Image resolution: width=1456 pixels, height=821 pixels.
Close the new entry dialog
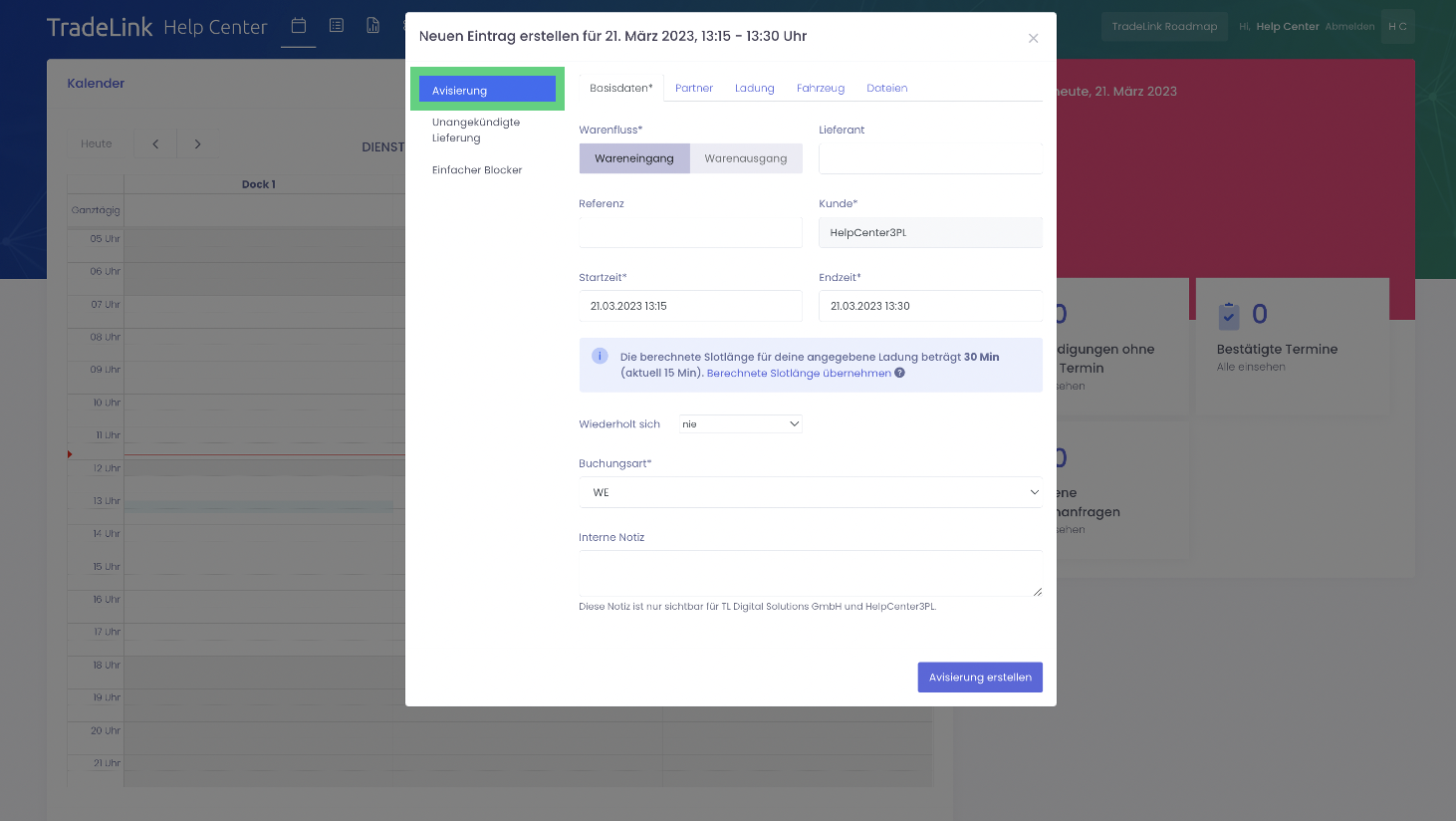(x=1033, y=39)
